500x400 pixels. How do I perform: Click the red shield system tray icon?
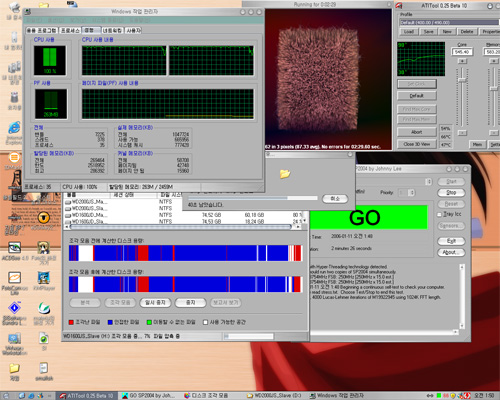467,396
